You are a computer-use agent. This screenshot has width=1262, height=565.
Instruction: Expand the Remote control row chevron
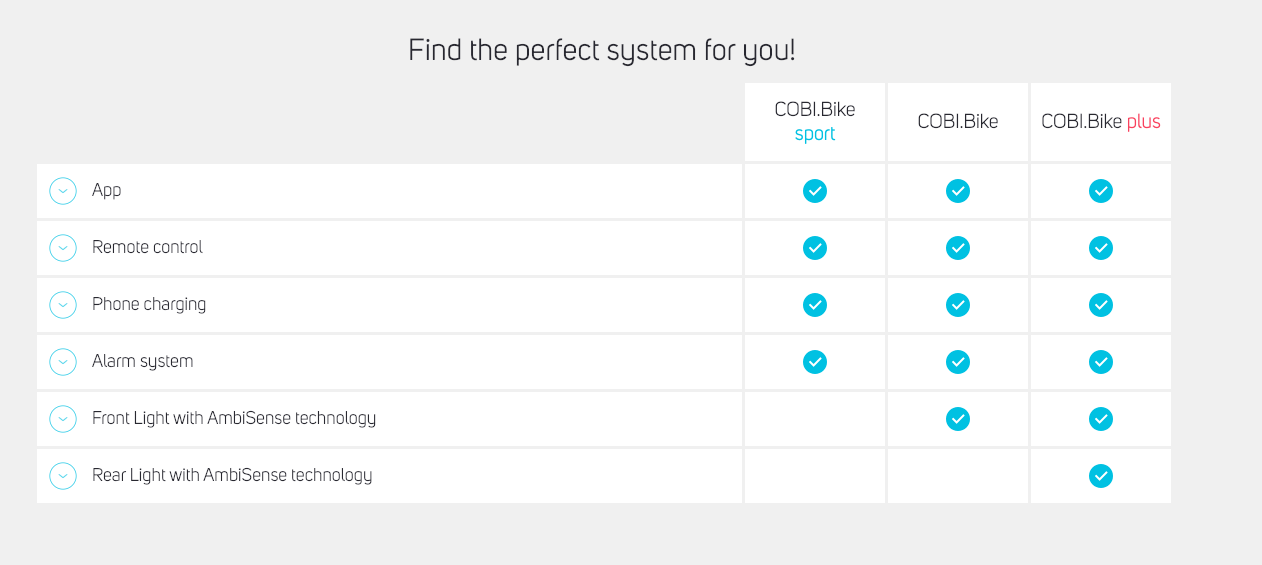(x=63, y=247)
